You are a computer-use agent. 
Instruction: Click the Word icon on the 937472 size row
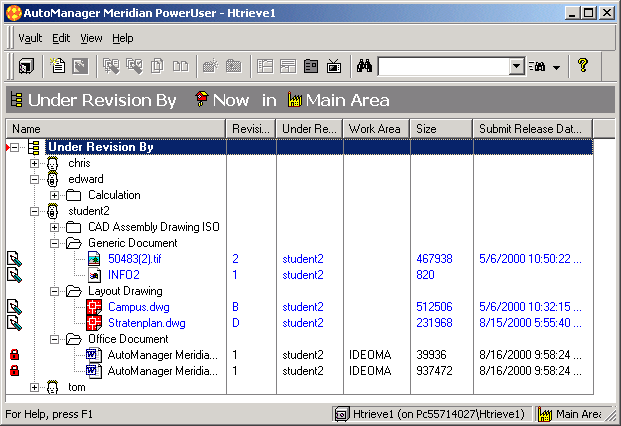(x=94, y=371)
